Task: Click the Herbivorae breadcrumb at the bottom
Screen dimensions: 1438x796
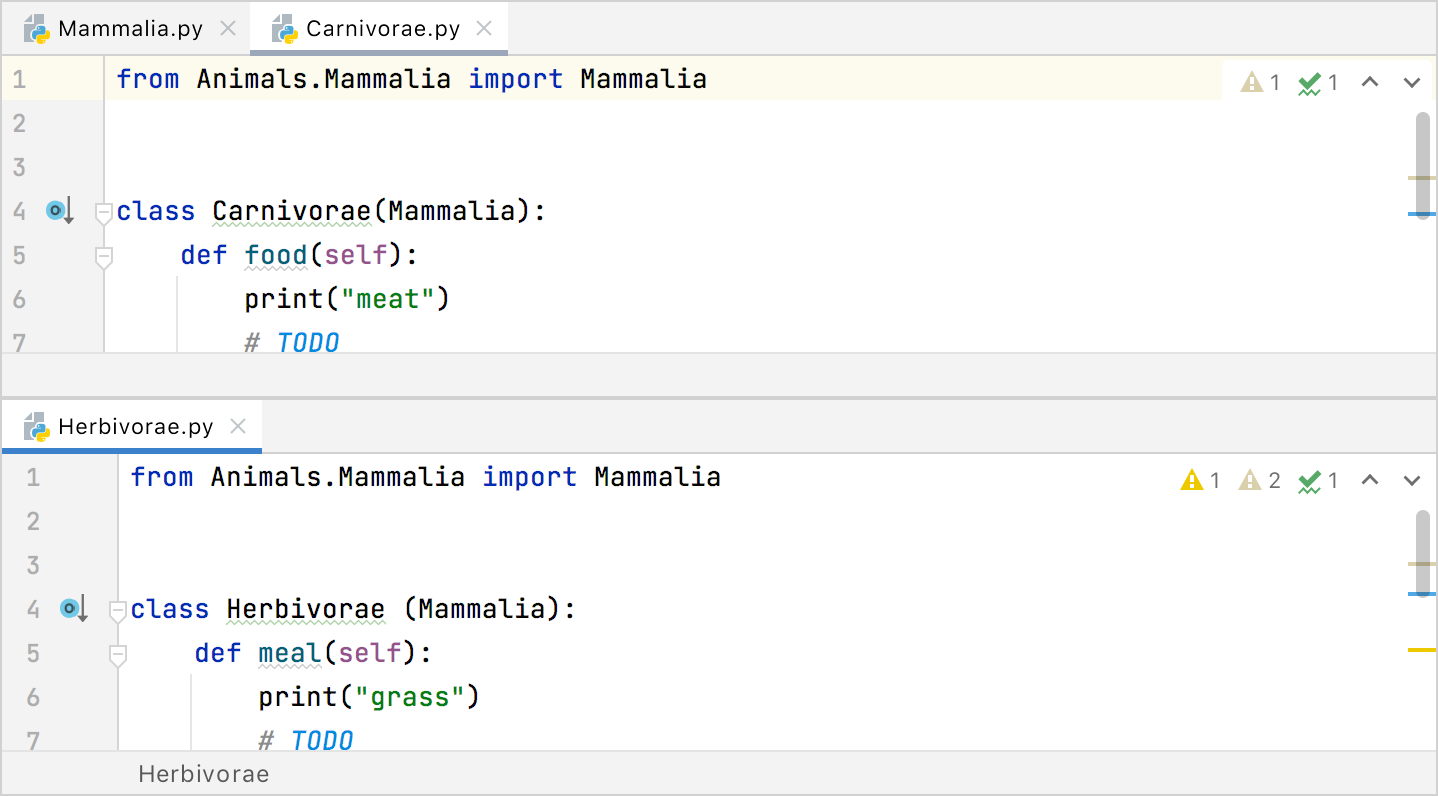Action: click(x=203, y=774)
